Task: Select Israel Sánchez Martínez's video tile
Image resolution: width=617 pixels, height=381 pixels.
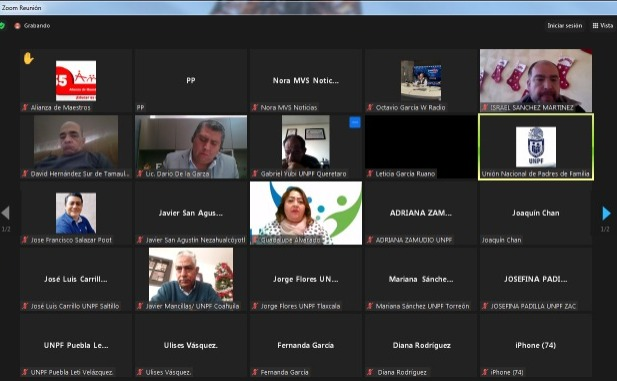Action: pos(536,80)
